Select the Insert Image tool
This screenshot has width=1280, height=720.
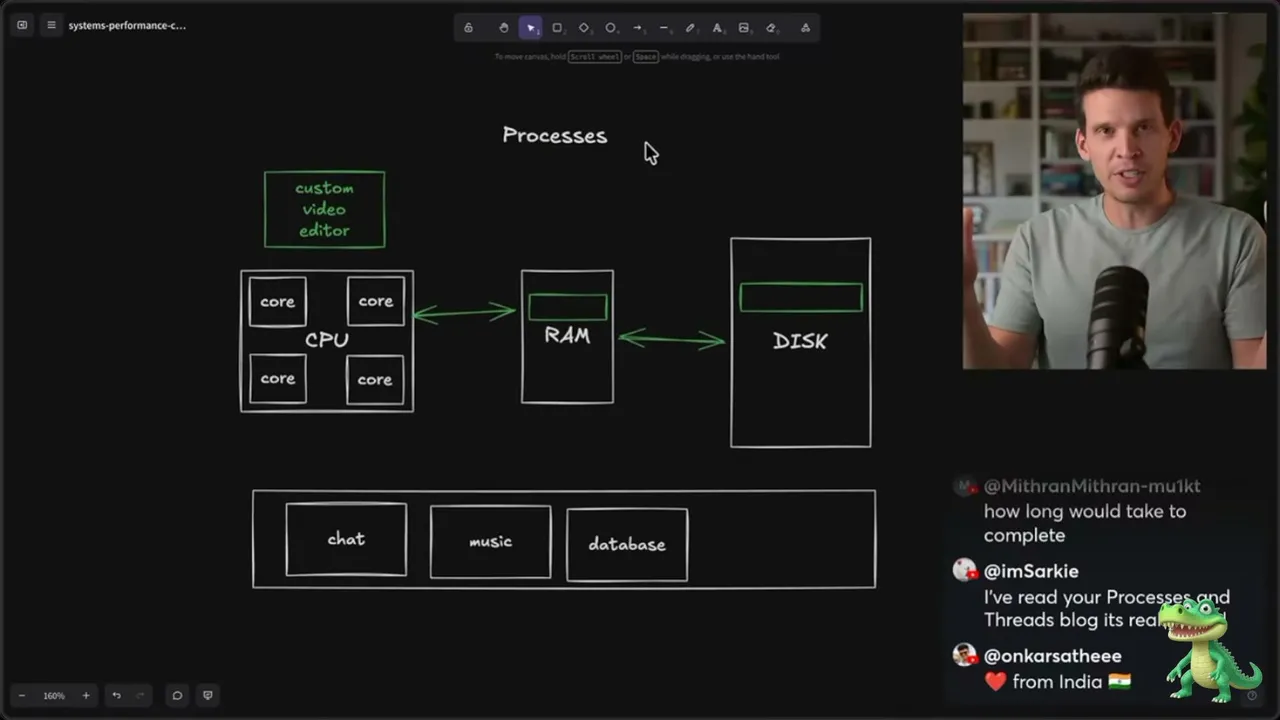(x=744, y=28)
